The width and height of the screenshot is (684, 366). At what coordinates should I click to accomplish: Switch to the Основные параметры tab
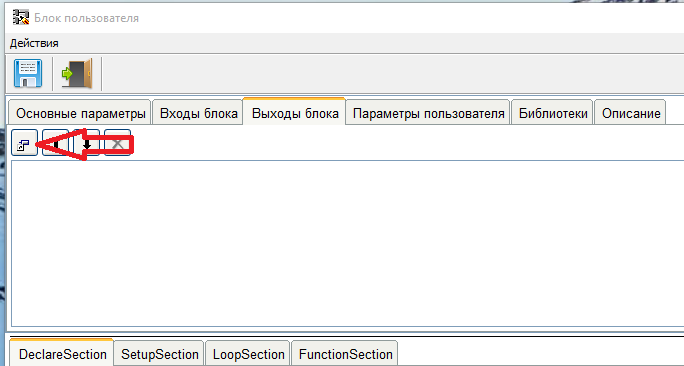point(80,113)
